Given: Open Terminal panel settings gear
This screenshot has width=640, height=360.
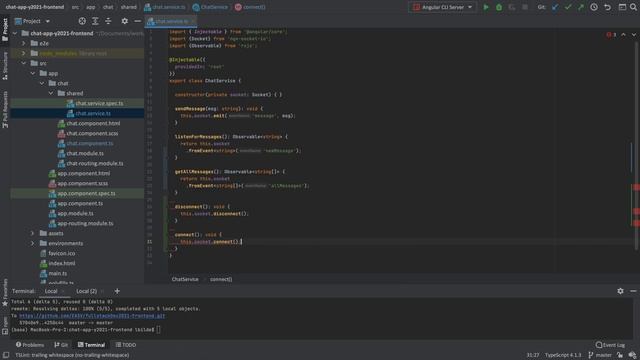Looking at the screenshot, I should click(x=620, y=291).
